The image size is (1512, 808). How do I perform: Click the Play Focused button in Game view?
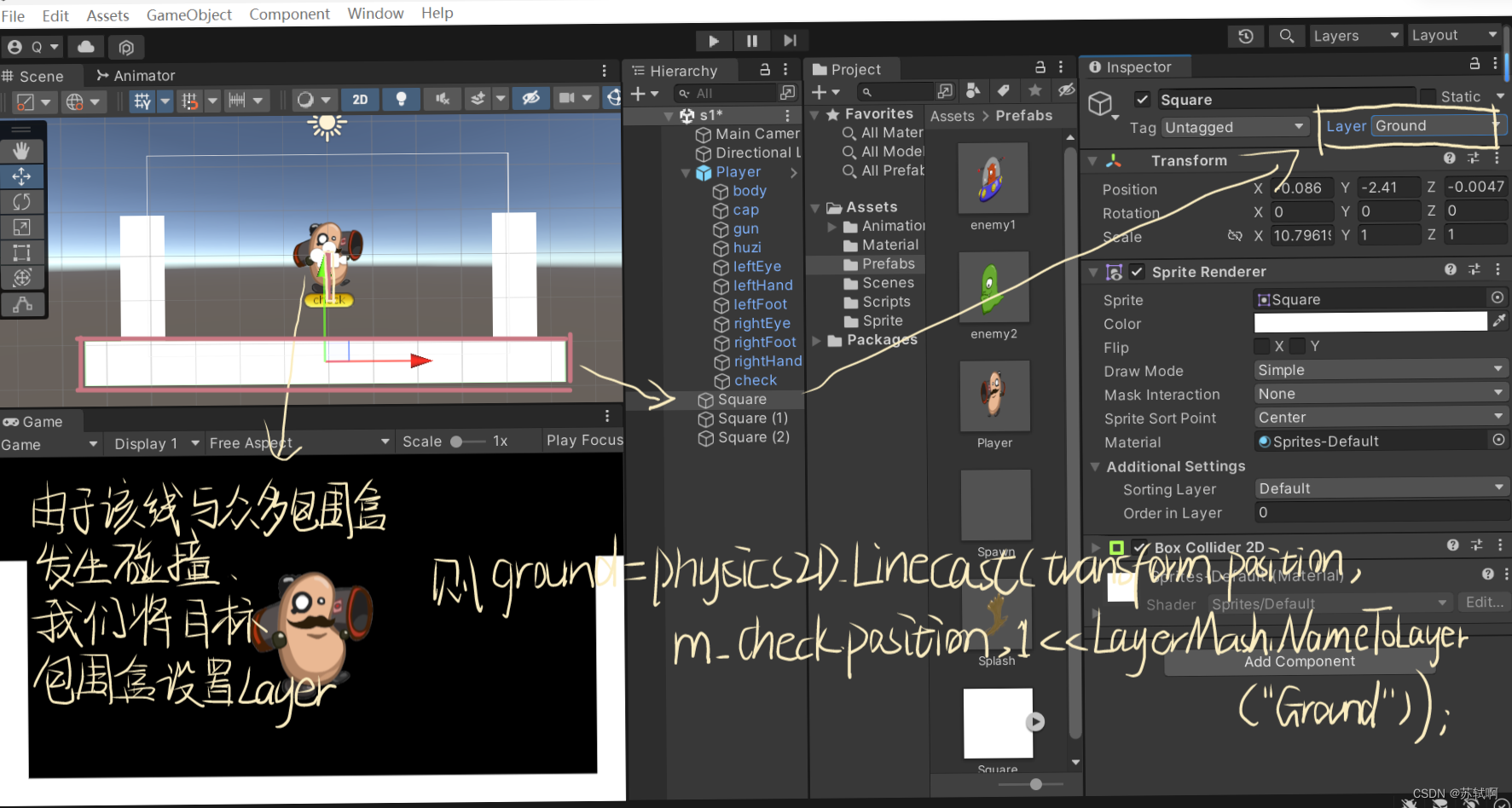click(585, 440)
